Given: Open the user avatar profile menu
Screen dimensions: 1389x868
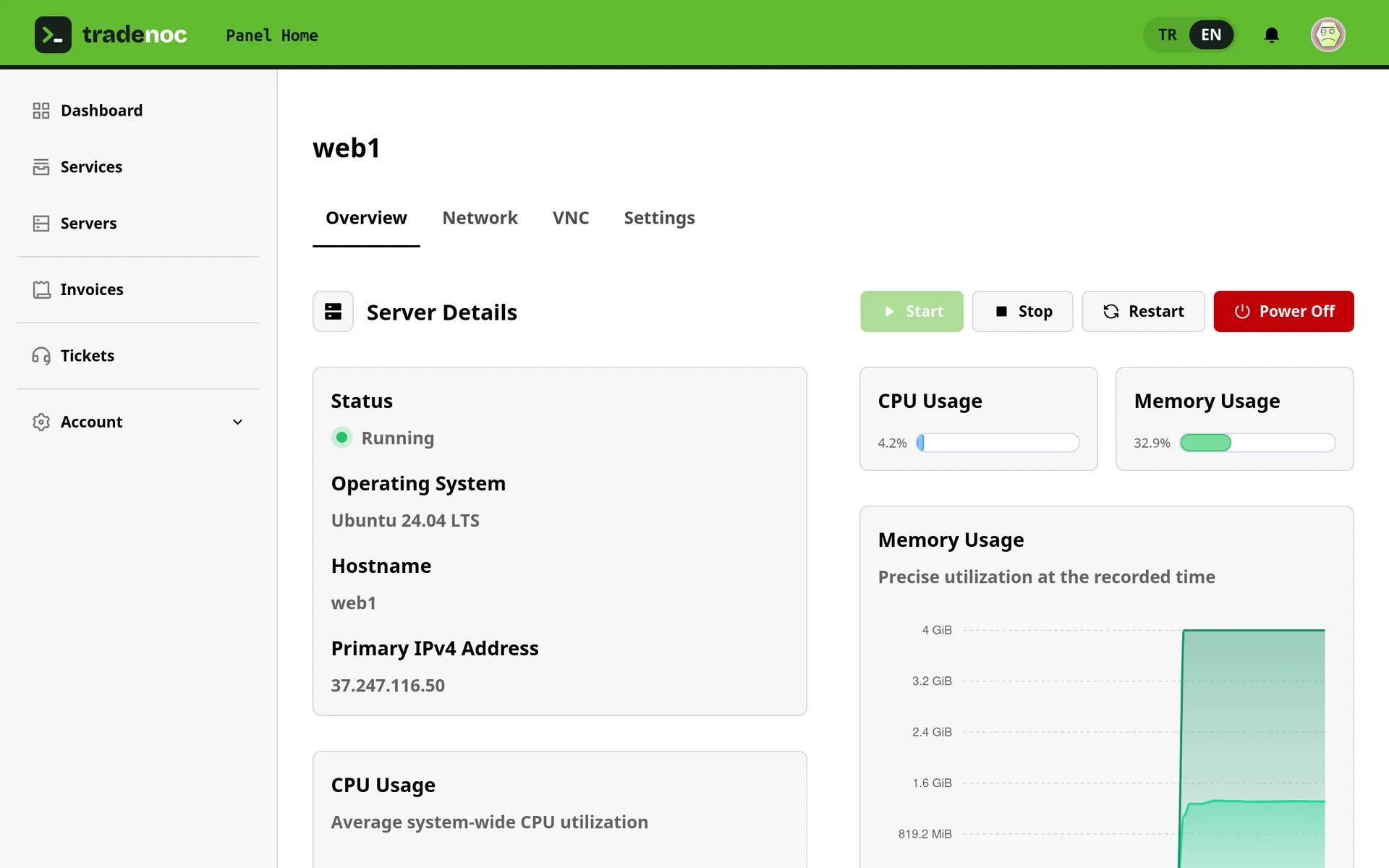Looking at the screenshot, I should click(x=1328, y=35).
